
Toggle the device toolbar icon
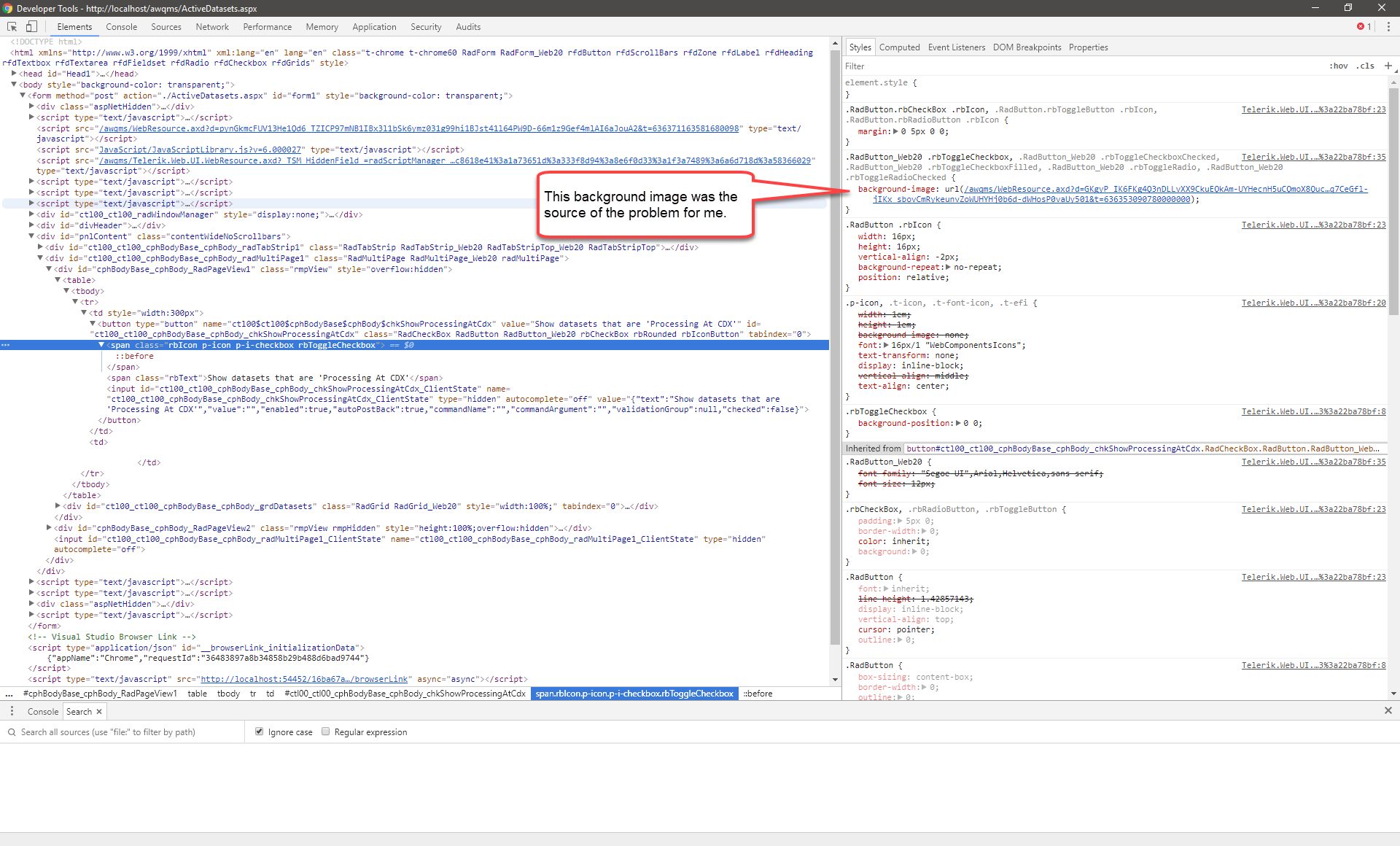click(x=31, y=26)
